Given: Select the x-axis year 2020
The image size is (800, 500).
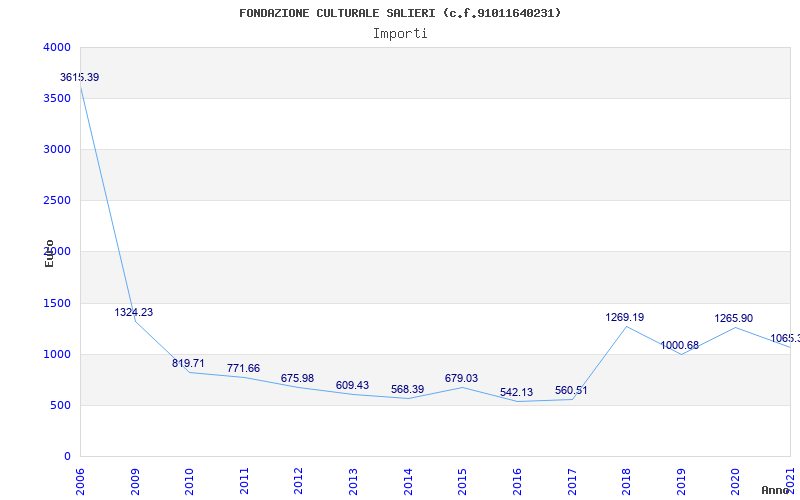Looking at the screenshot, I should 735,481.
